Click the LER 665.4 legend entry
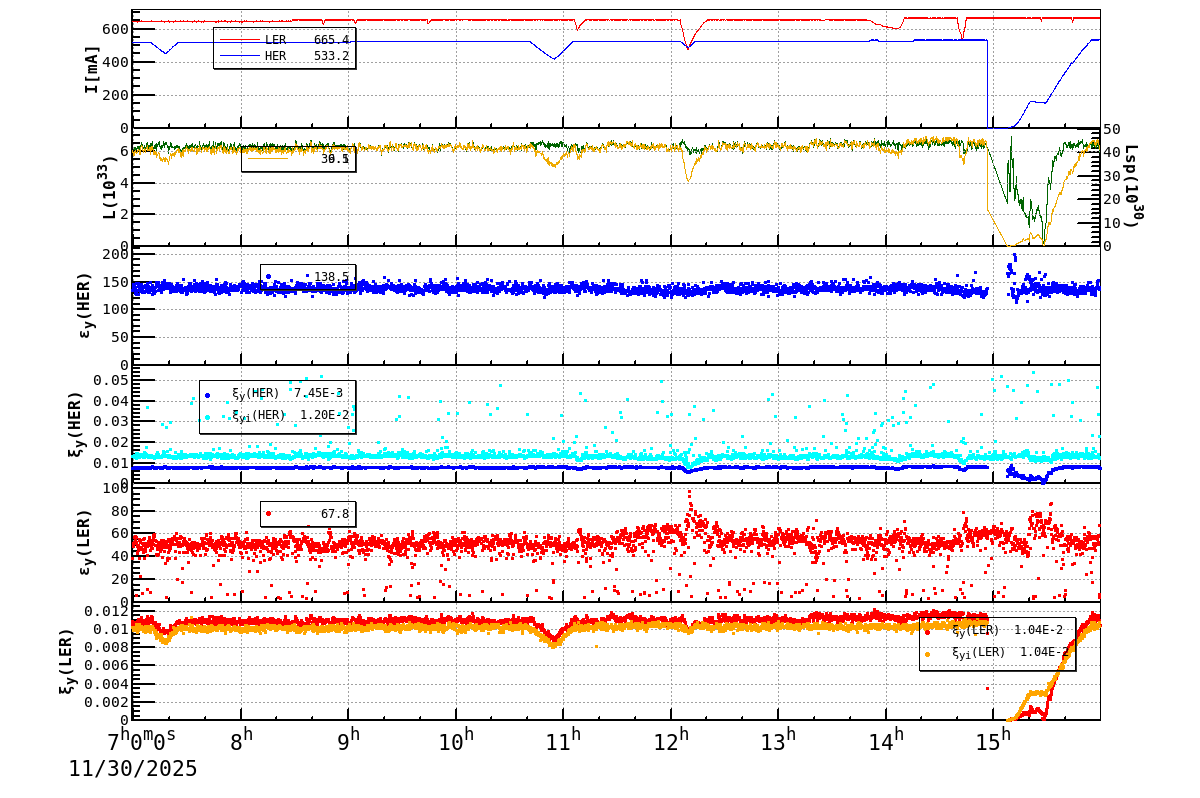This screenshot has height=798, width=1200. coord(285,39)
